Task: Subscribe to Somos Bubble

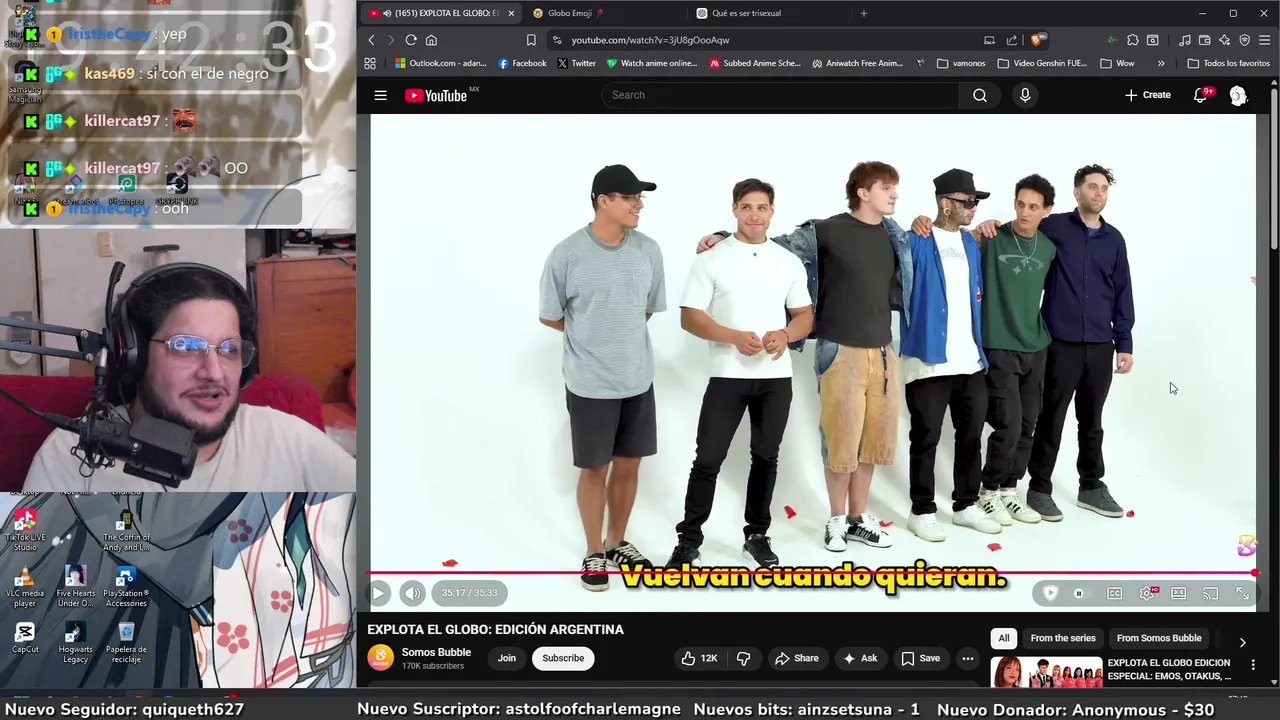Action: 563,658
